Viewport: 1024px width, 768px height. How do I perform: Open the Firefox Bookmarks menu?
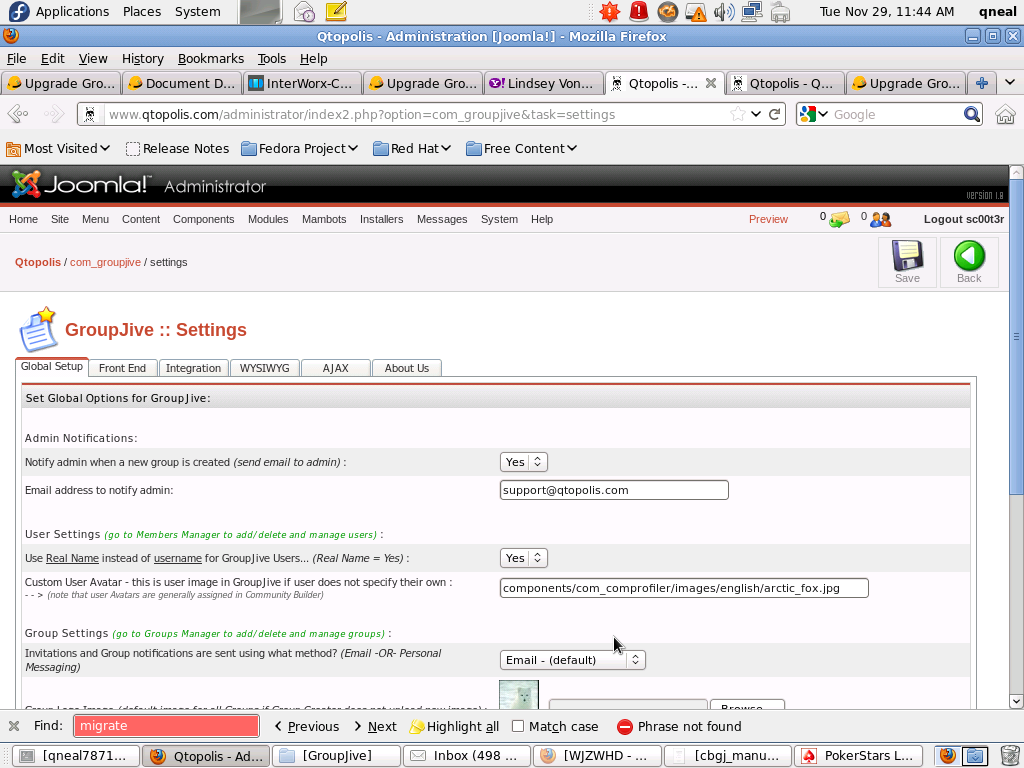(x=211, y=59)
